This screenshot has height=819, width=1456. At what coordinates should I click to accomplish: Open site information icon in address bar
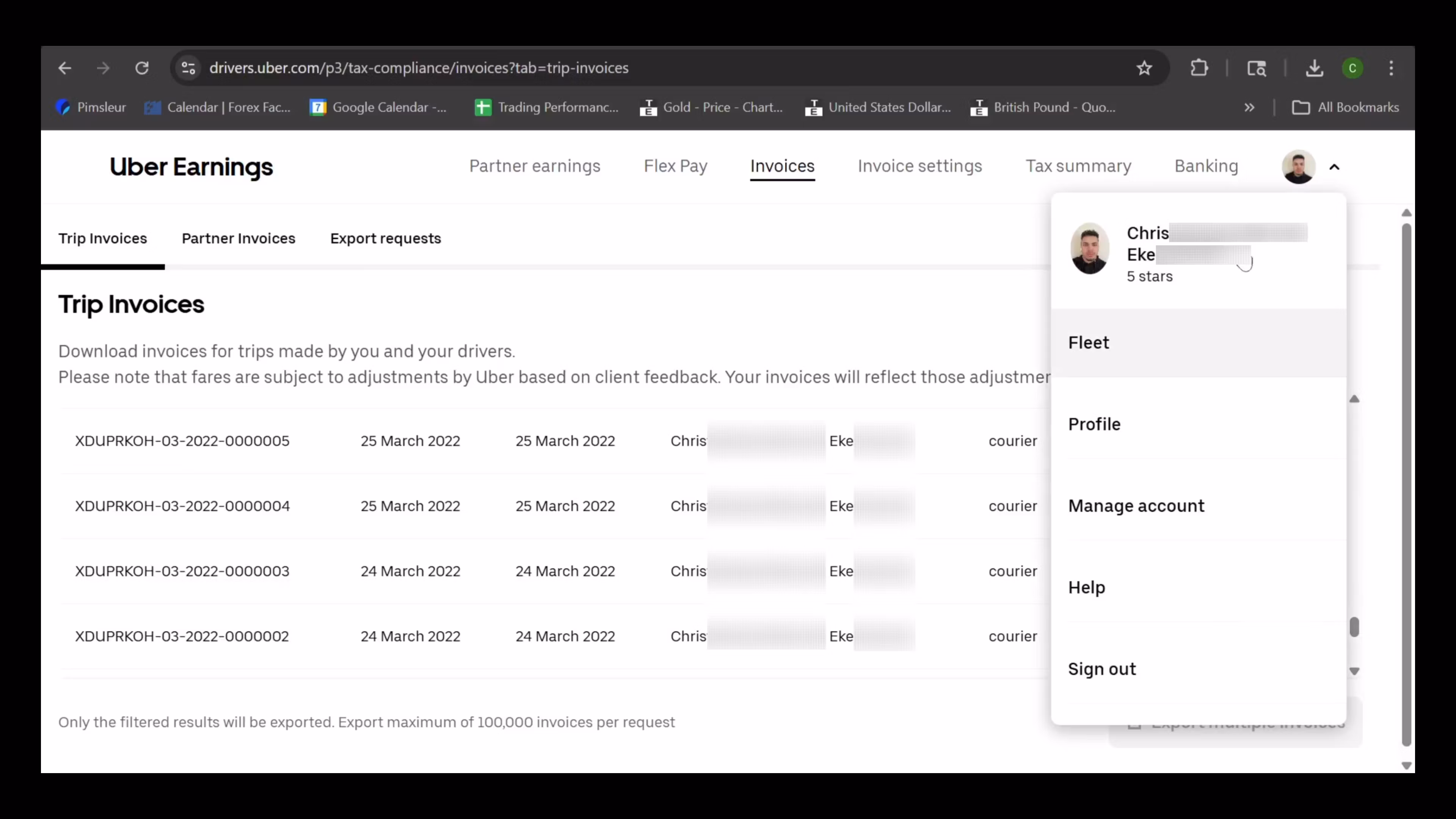click(188, 68)
